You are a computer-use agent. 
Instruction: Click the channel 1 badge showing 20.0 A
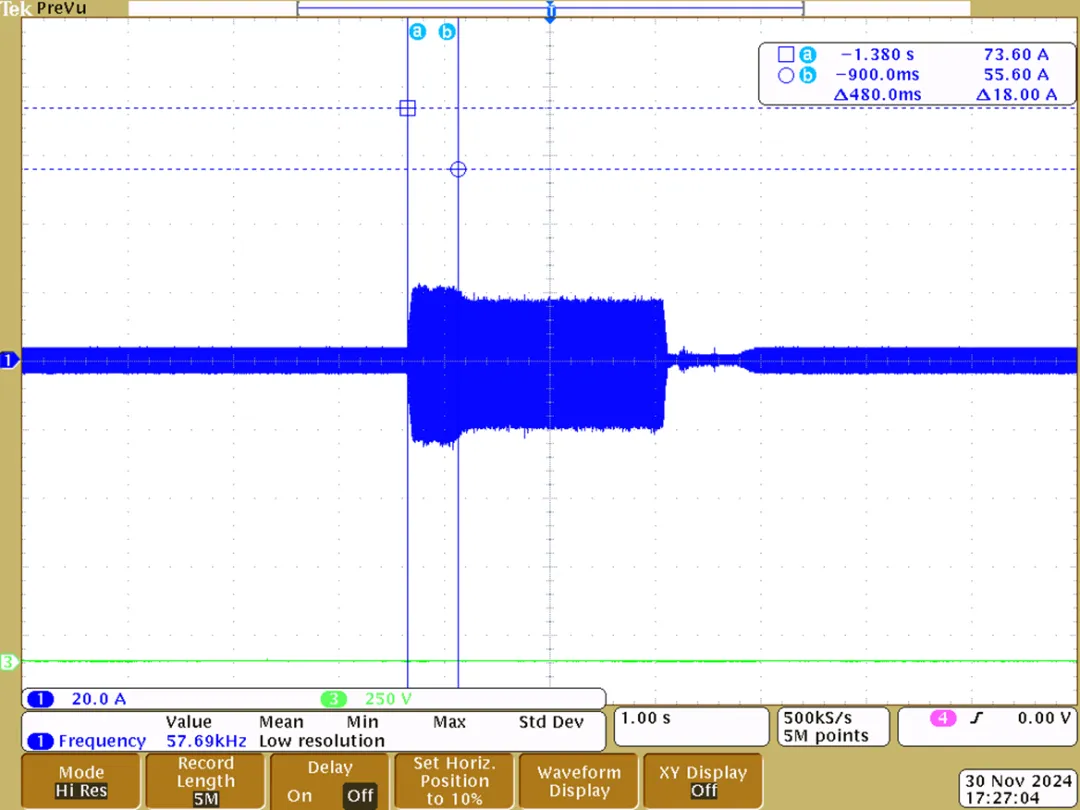41,699
